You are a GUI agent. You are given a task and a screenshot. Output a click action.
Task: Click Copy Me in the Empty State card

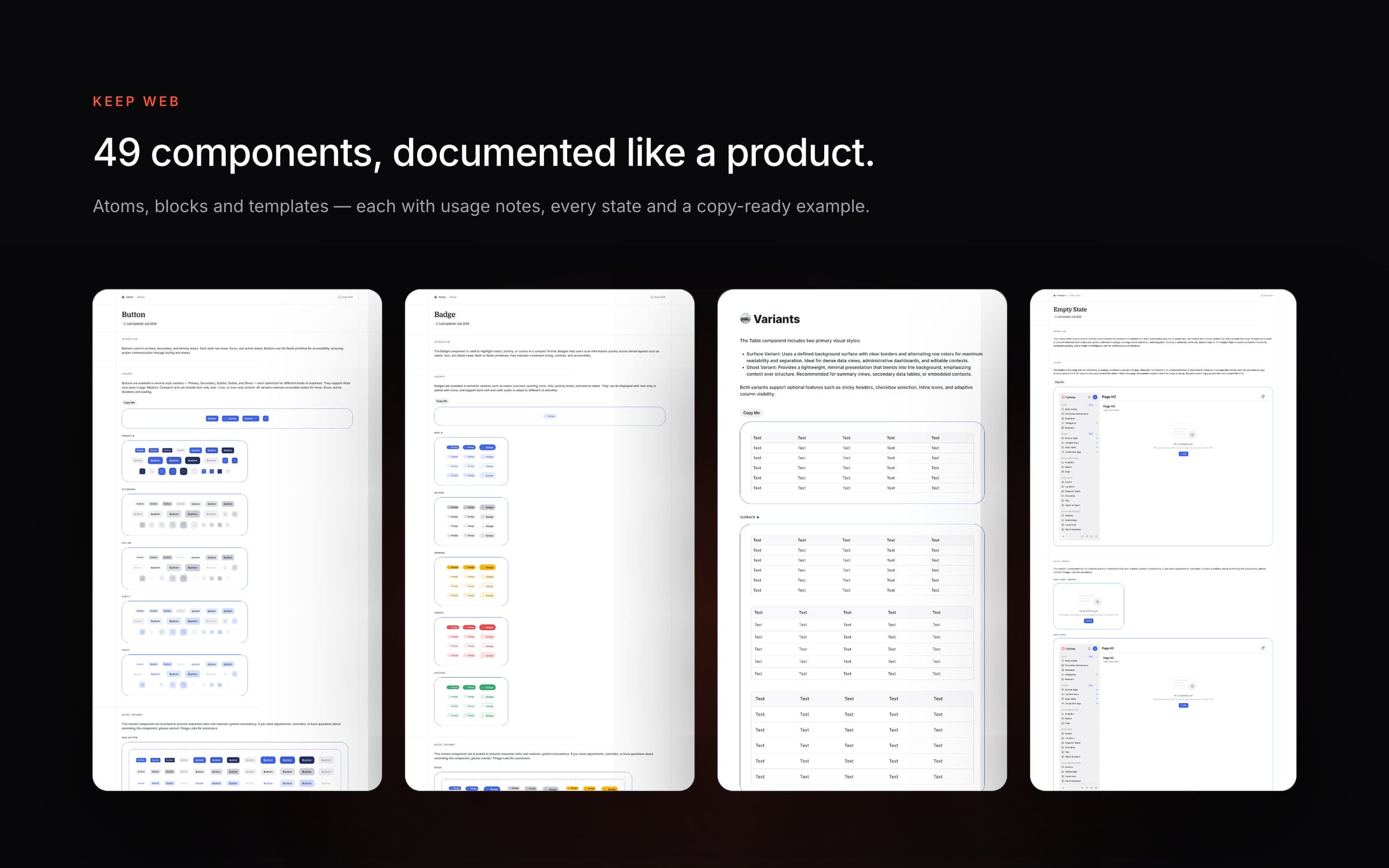pos(1059,382)
